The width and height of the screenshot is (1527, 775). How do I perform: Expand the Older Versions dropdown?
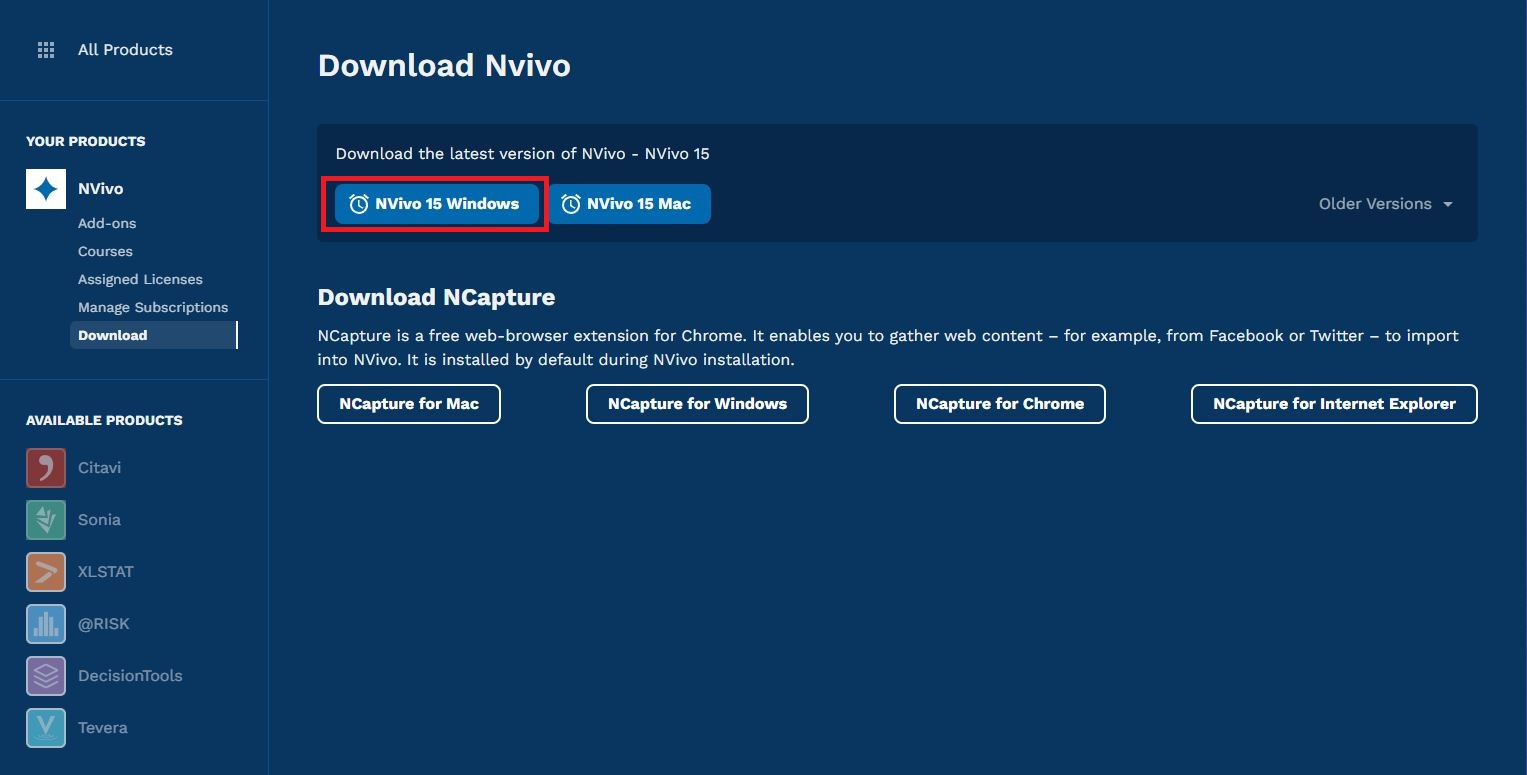(1385, 204)
